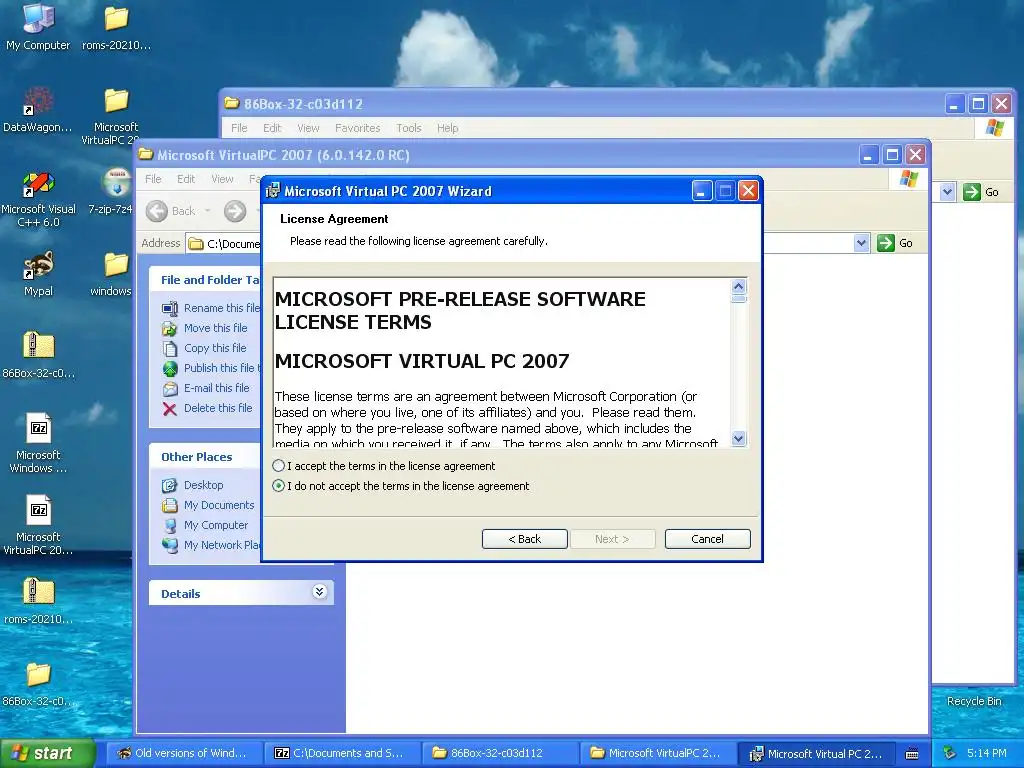Click Copy this file link
The image size is (1024, 768).
[215, 348]
